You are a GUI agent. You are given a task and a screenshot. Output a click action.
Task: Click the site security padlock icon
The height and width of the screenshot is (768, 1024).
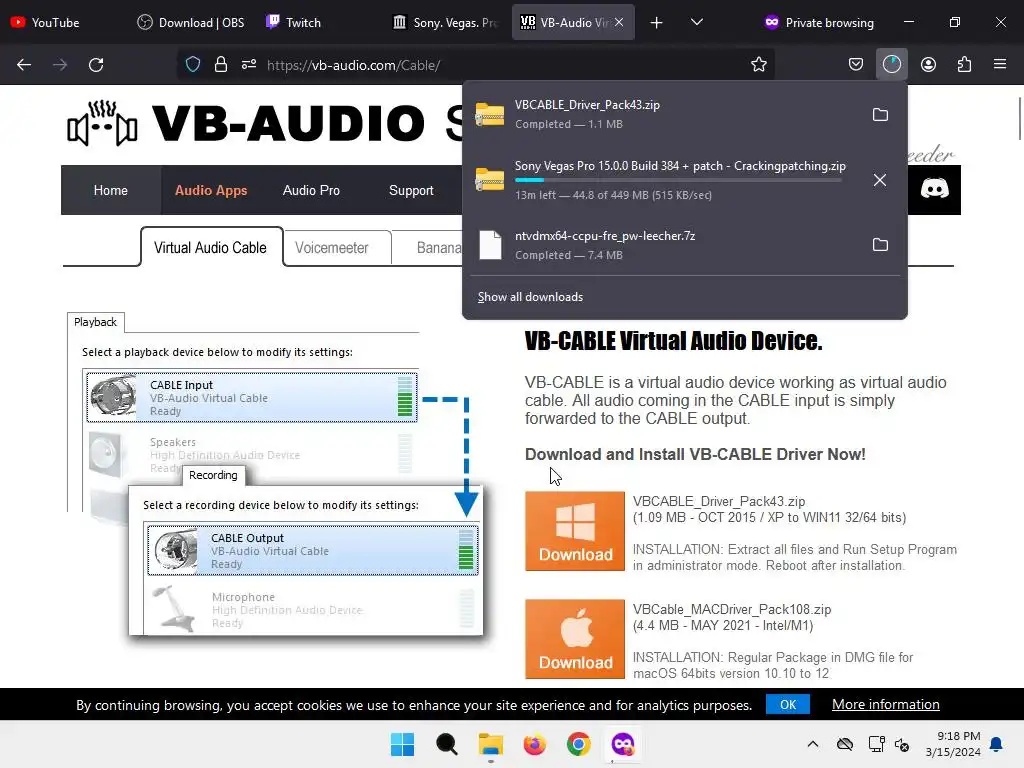pos(221,65)
